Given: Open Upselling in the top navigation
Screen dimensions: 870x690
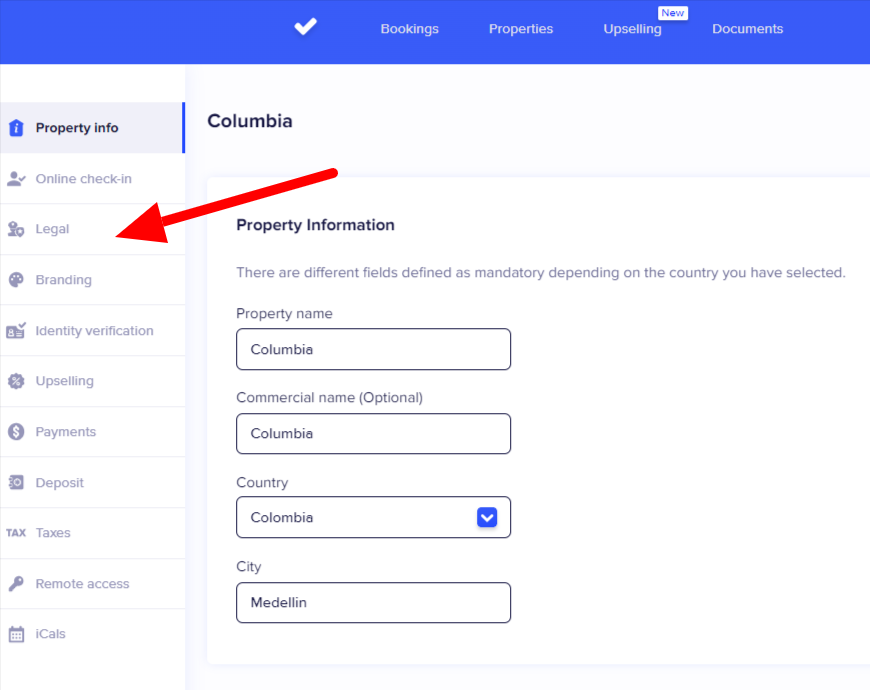Looking at the screenshot, I should point(632,29).
